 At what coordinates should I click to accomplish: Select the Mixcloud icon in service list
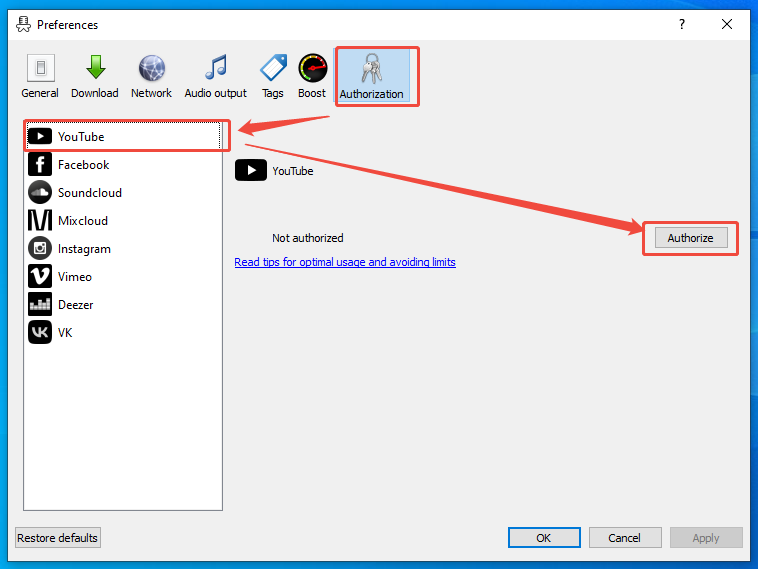(40, 220)
